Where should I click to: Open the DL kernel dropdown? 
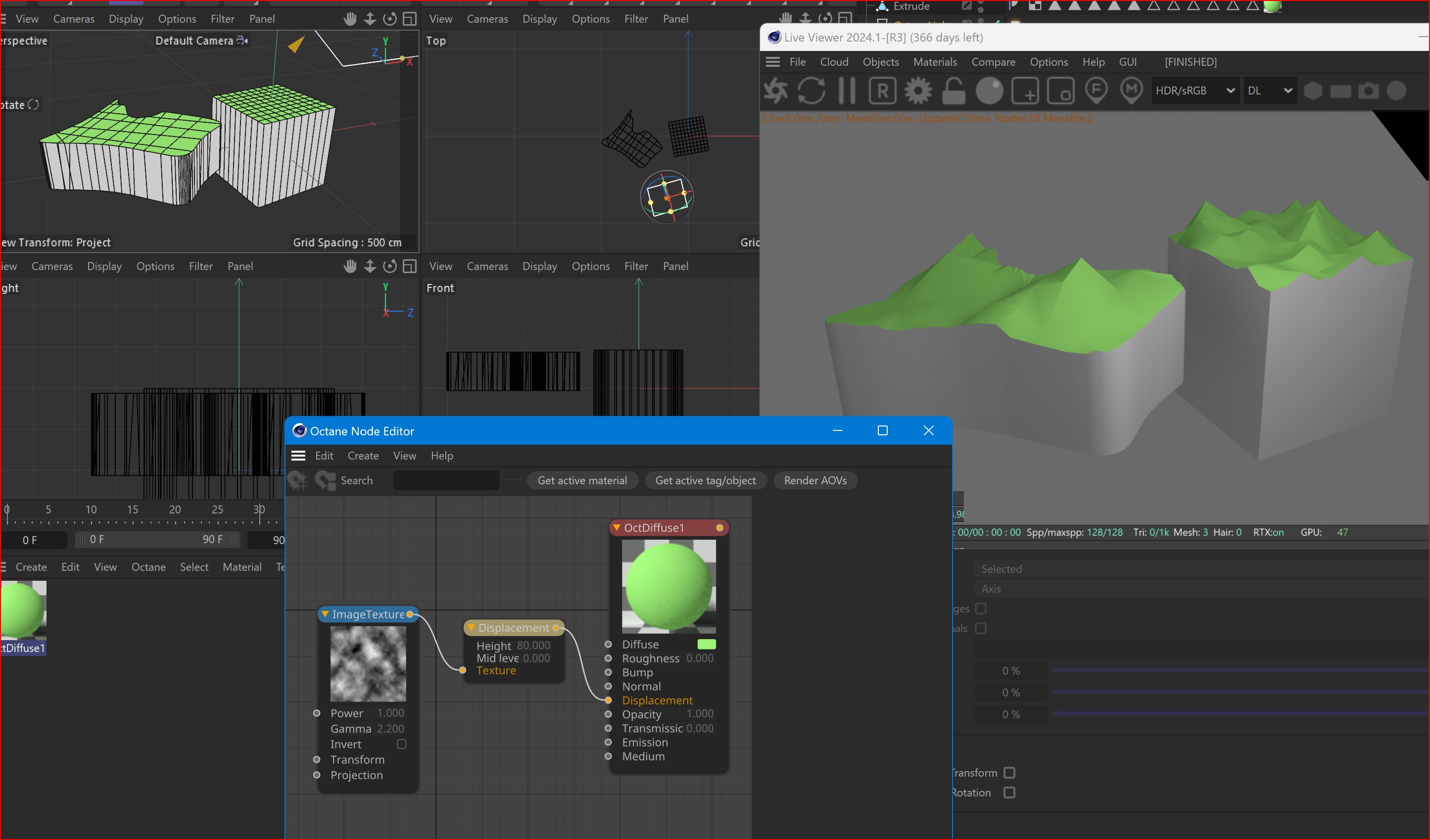coord(1269,91)
